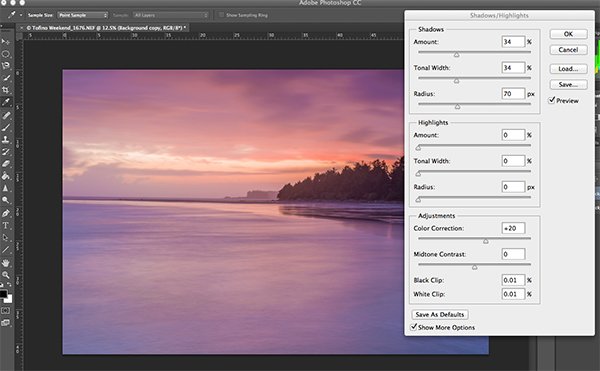Select the Pen tool
The width and height of the screenshot is (600, 371).
pos(5,213)
